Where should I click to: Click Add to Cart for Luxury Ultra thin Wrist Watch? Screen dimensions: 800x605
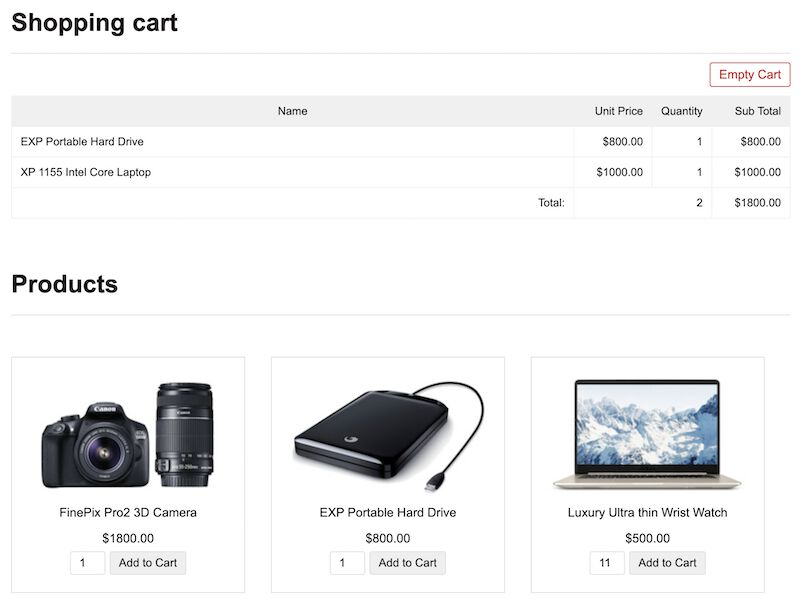tap(666, 562)
